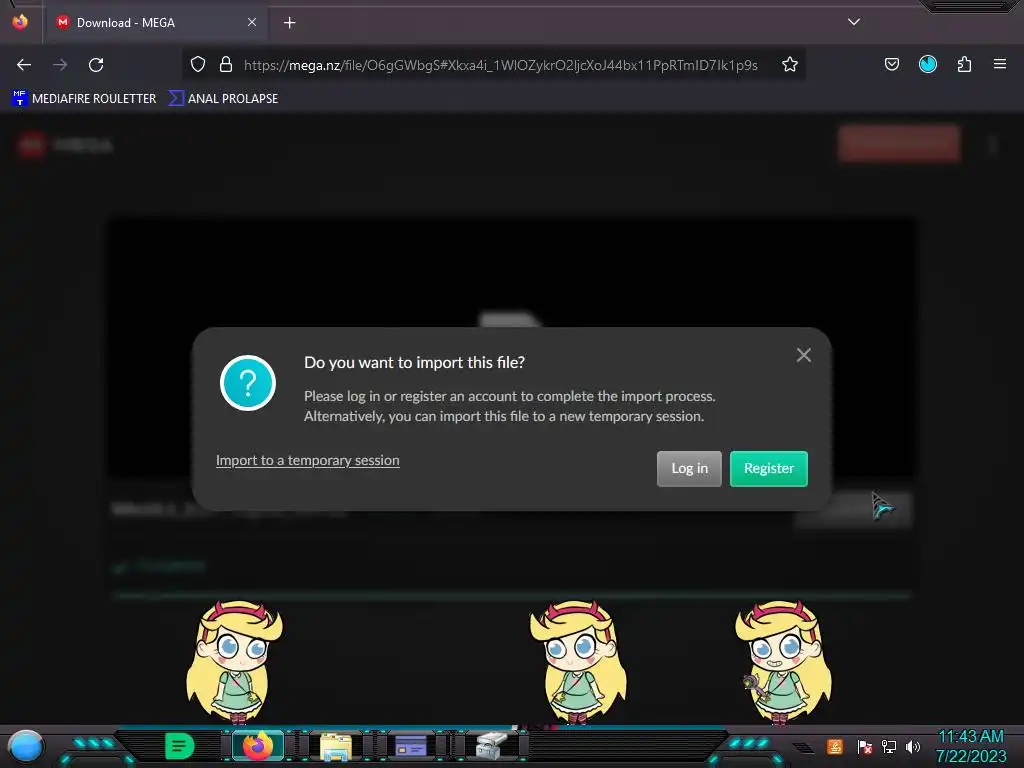This screenshot has width=1024, height=768.
Task: Bookmark this page with the star icon
Action: click(x=790, y=65)
